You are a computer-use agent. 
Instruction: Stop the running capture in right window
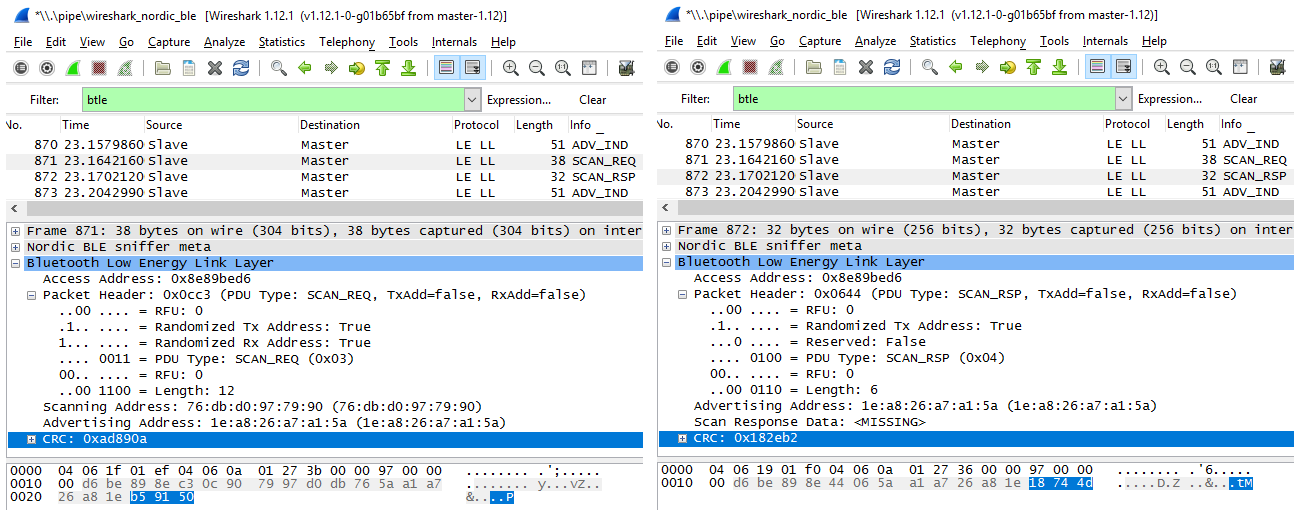750,67
